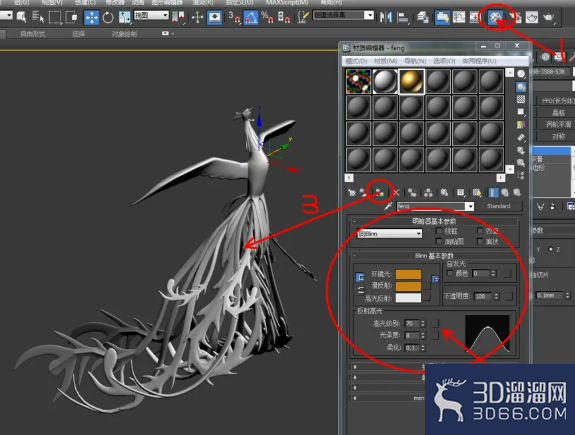Click the 漫反射 diffuse color swatch

(408, 286)
